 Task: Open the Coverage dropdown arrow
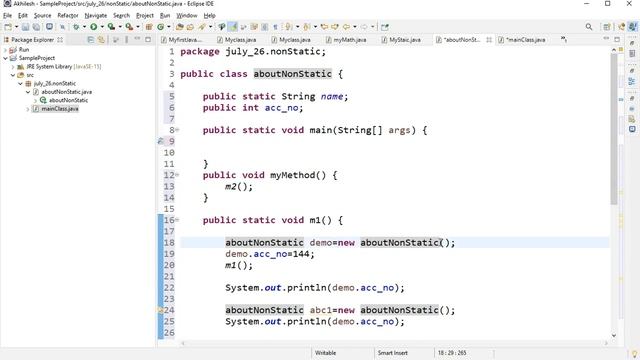tap(120, 27)
